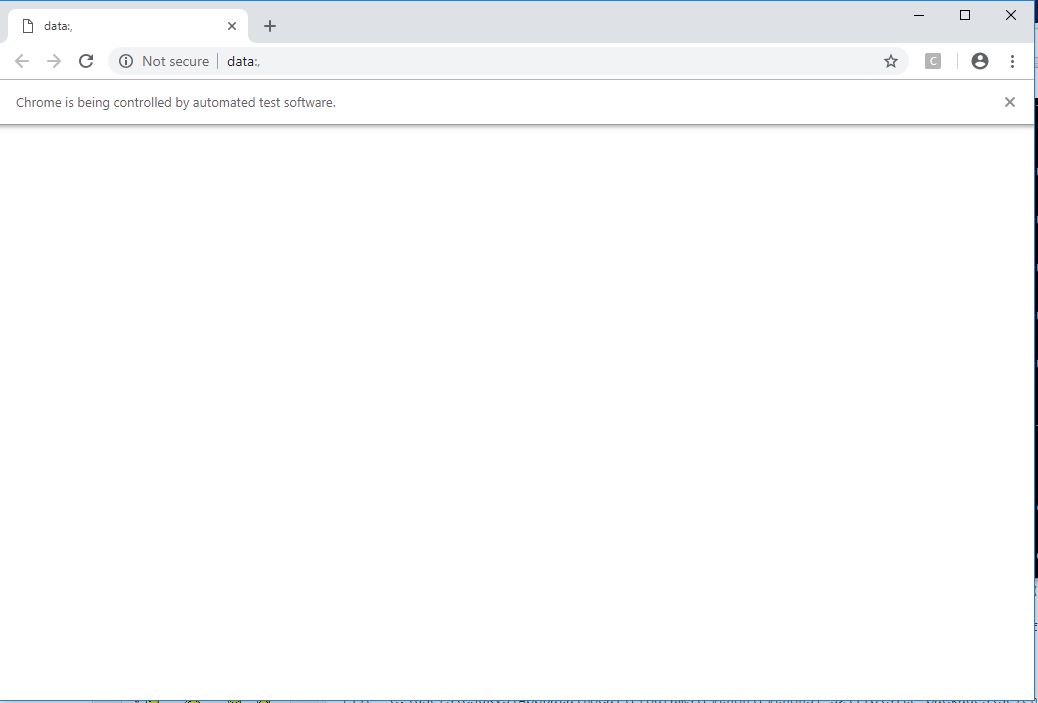
Task: Click the blank page content area
Action: click(517, 400)
